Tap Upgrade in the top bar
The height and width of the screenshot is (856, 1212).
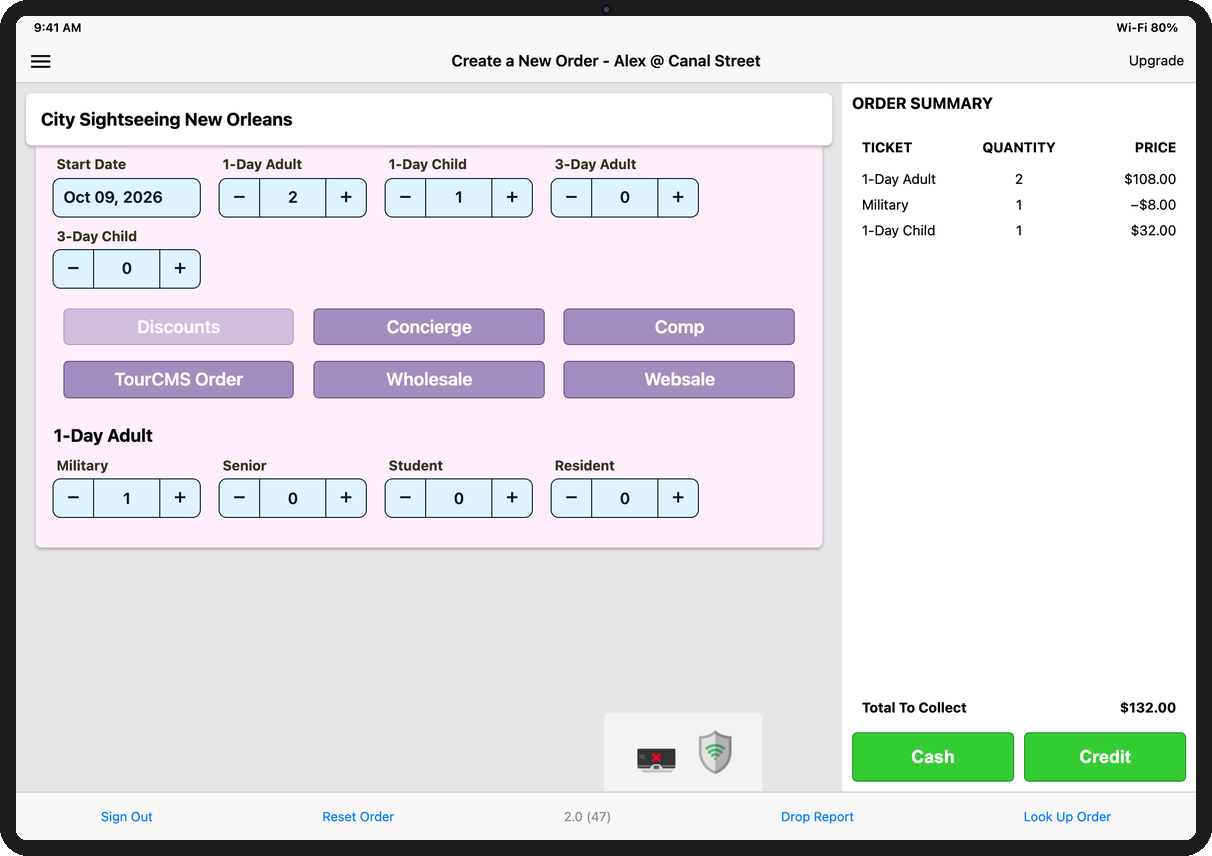[1156, 61]
